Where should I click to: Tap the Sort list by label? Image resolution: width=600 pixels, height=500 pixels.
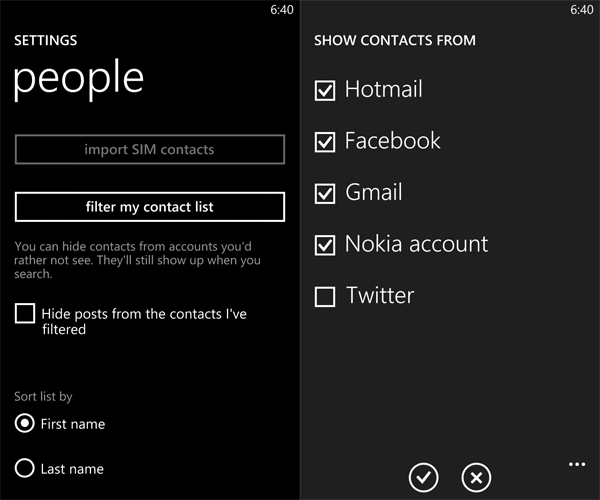[x=43, y=397]
